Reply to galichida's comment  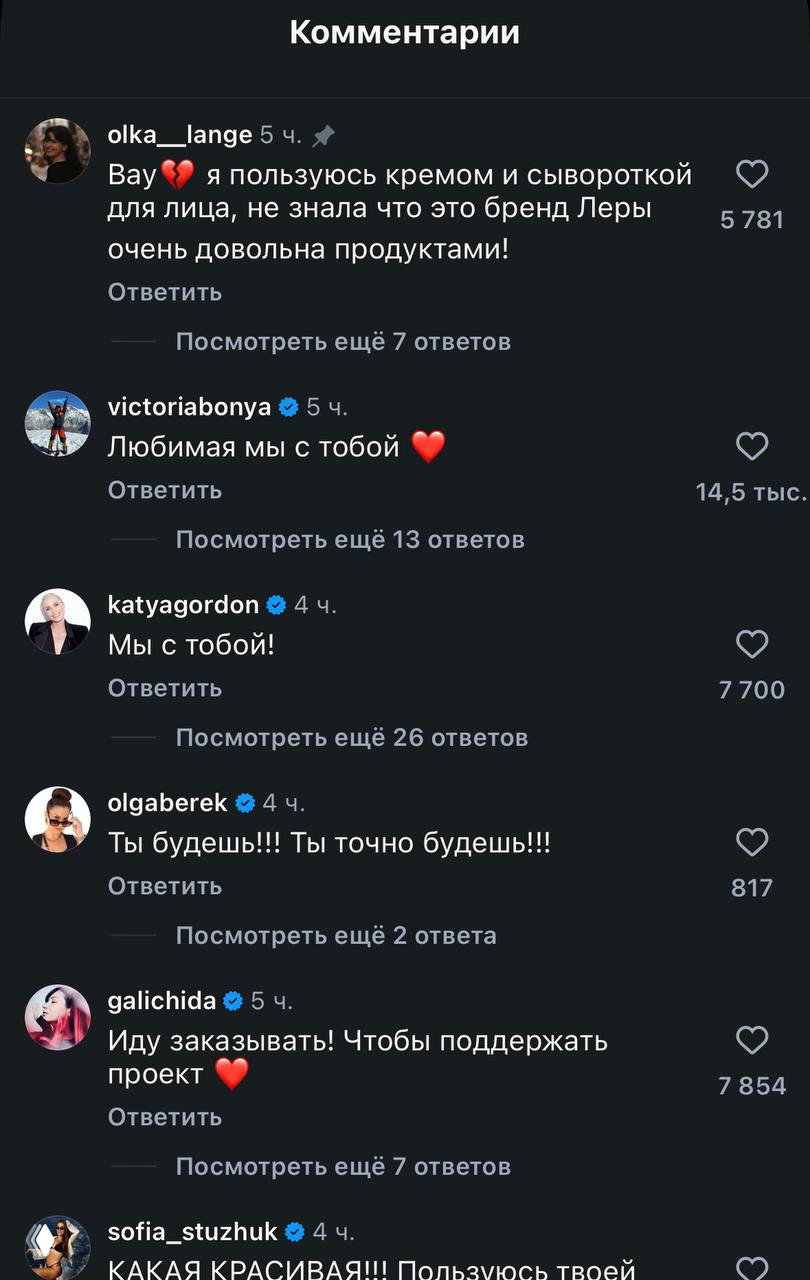point(164,1117)
